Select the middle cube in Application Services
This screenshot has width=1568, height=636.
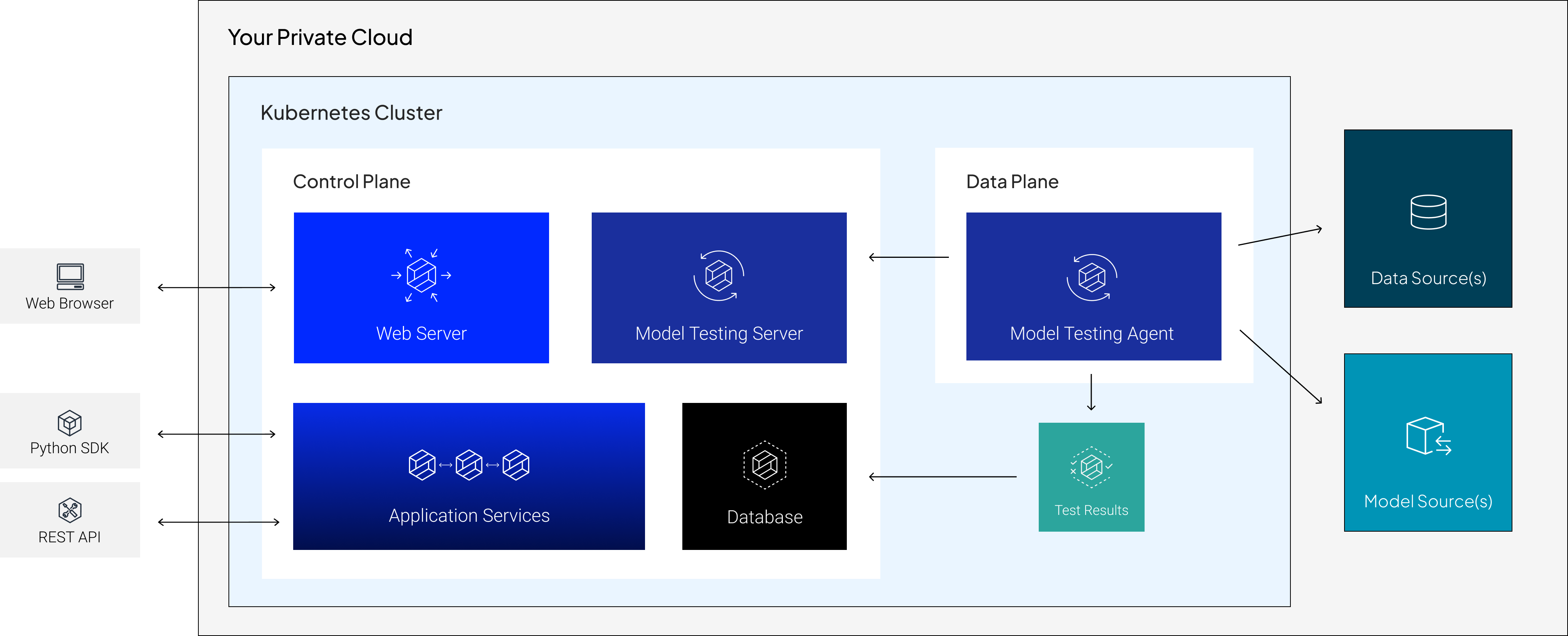point(469,464)
